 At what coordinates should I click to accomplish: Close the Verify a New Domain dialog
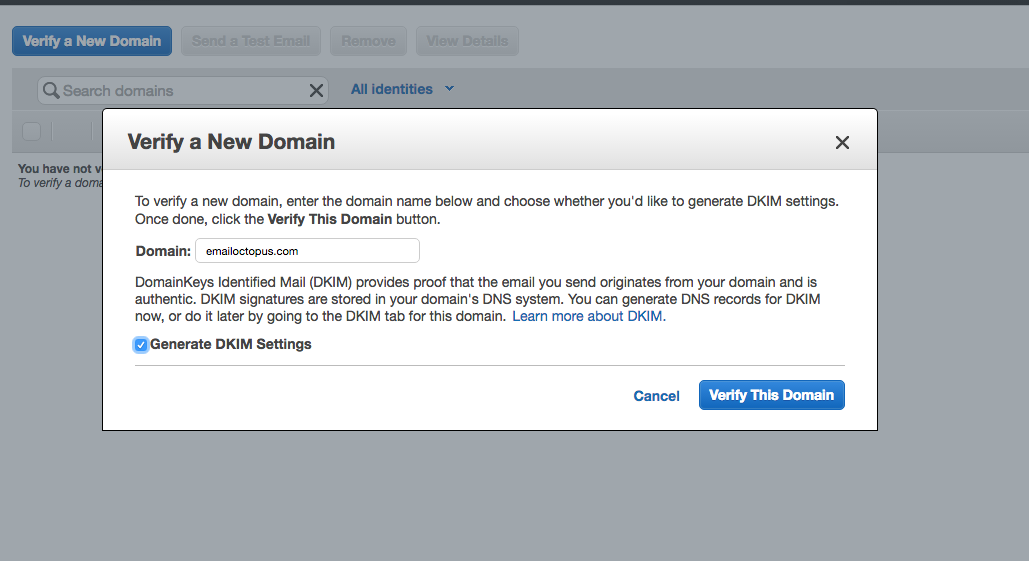[842, 143]
